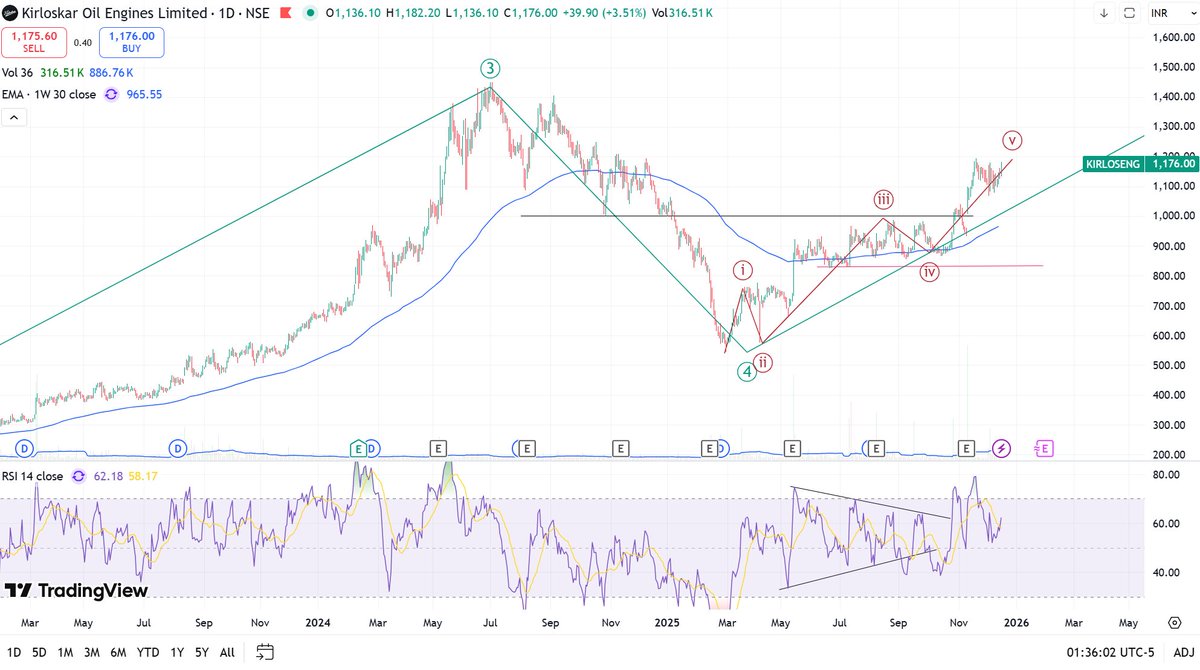
Task: Select the red circled v wave label
Action: (1014, 139)
